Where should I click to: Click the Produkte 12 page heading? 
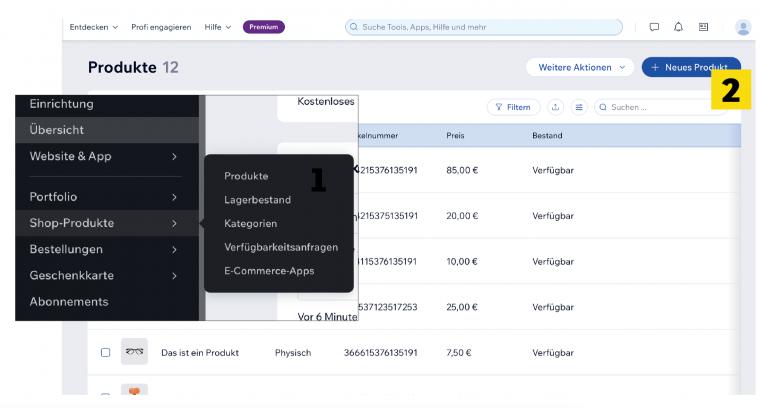click(x=133, y=67)
